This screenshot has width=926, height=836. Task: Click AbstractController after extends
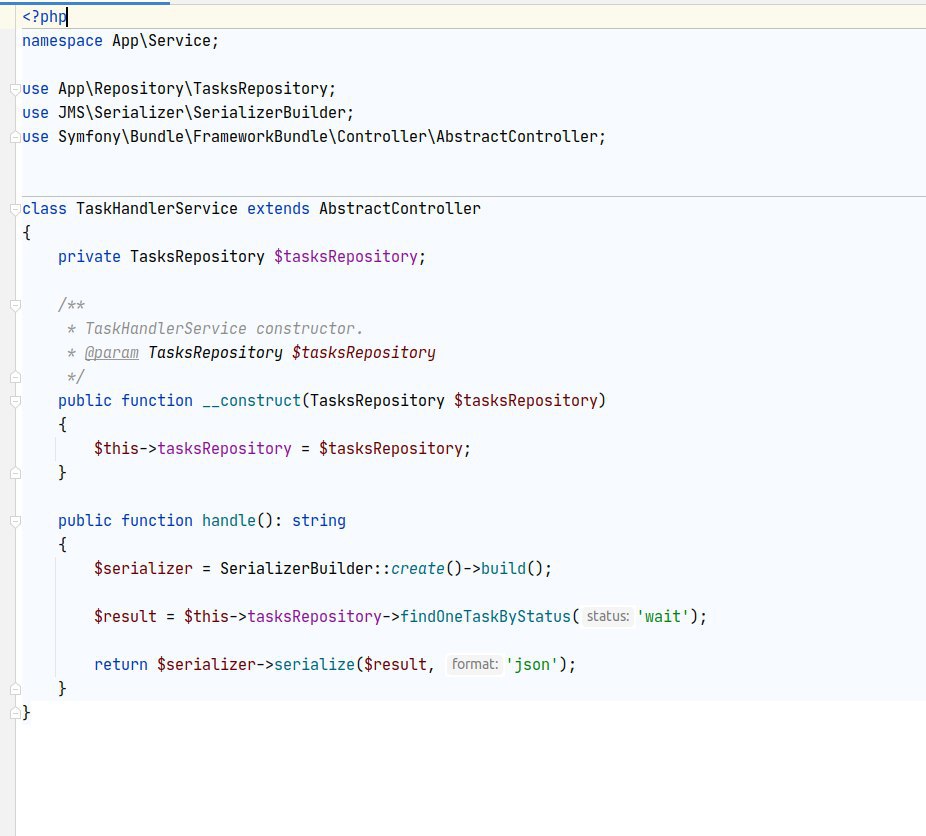click(400, 209)
